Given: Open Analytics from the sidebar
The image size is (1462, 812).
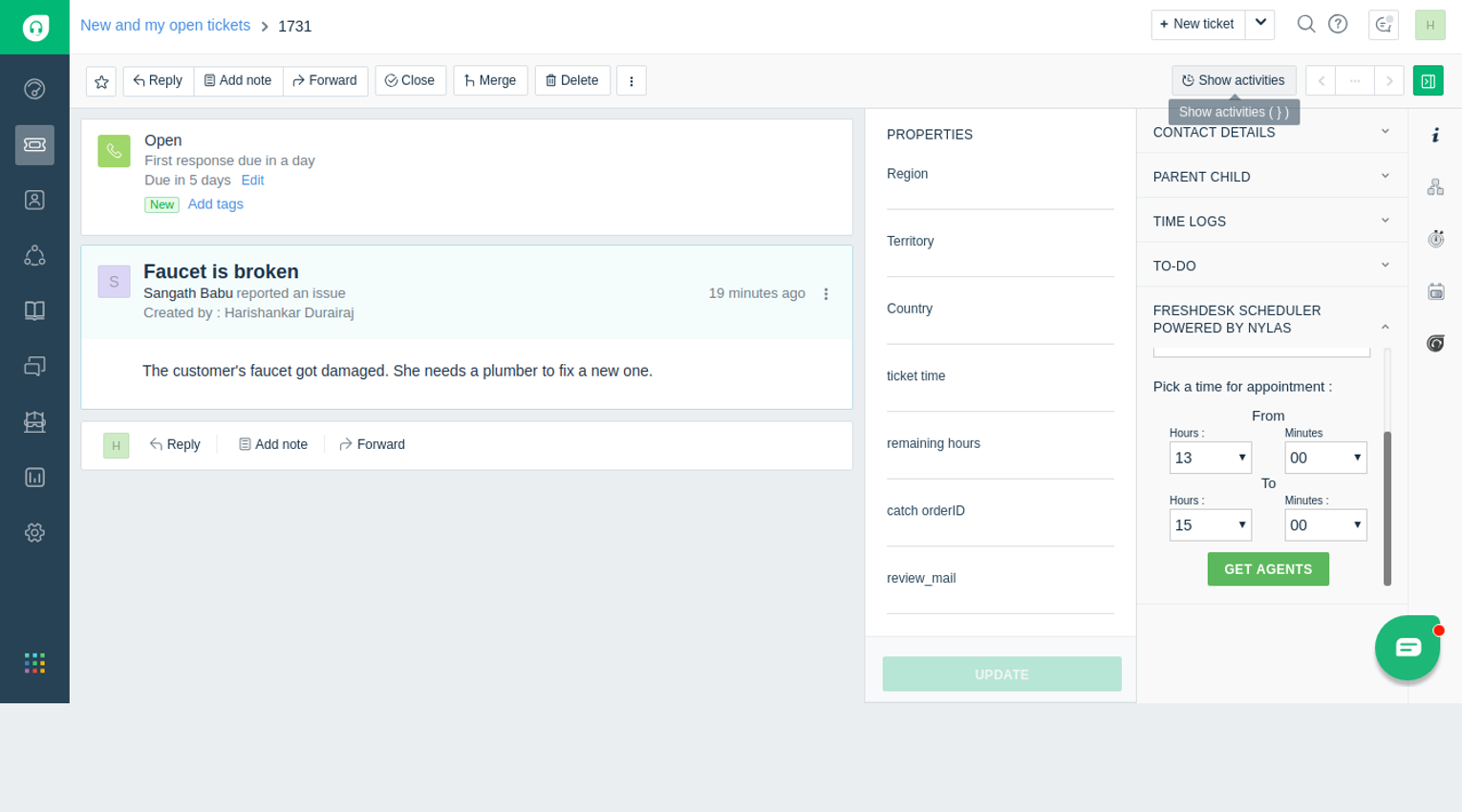Looking at the screenshot, I should point(34,477).
